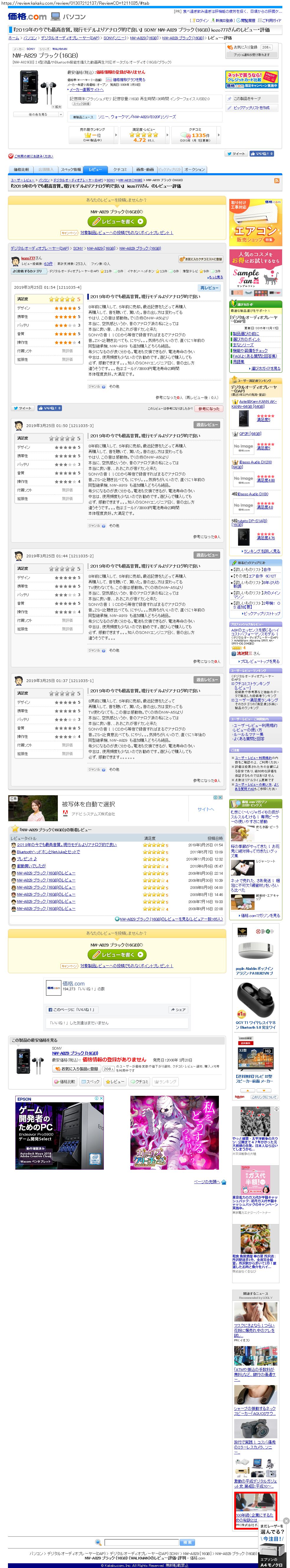Open the Sample Fan cosmetics ad banner
The height and width of the screenshot is (1568, 290).
pyautogui.click(x=255, y=273)
